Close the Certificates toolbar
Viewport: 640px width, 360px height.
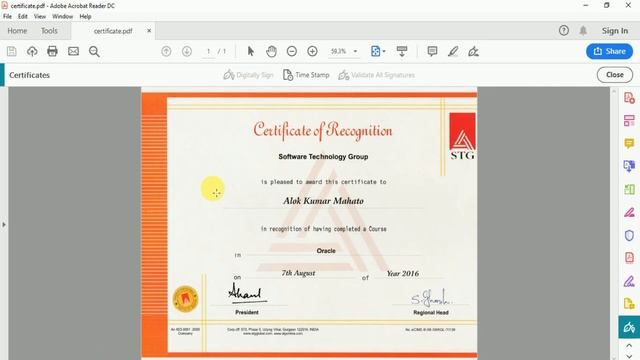click(x=615, y=75)
